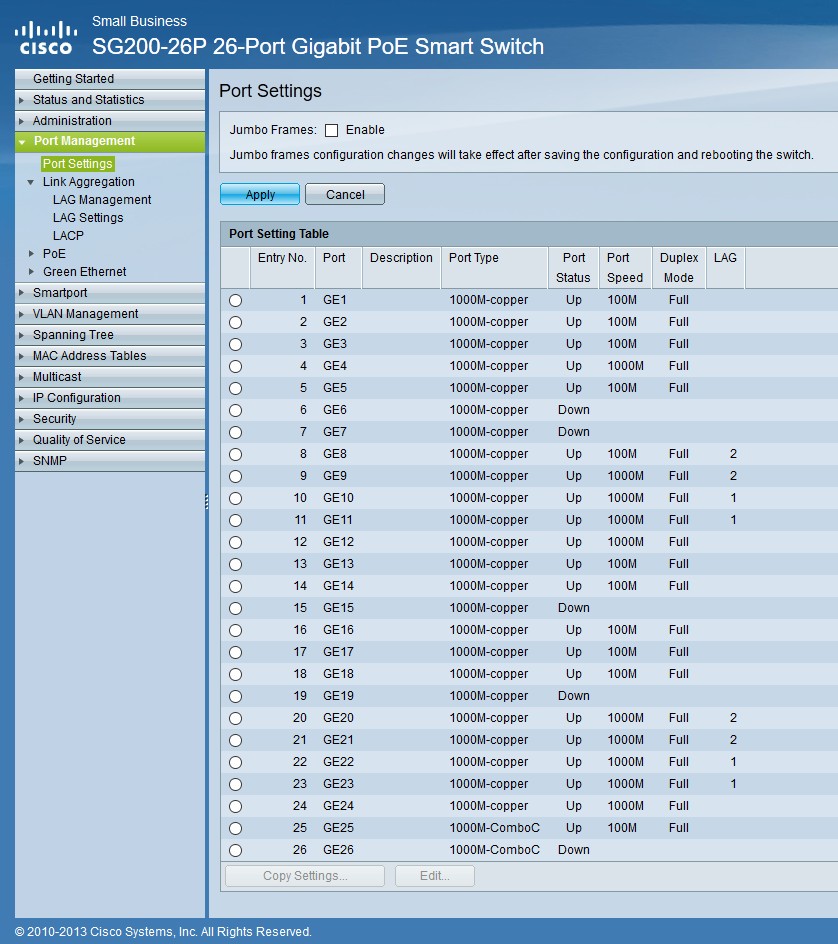Select the radio button for port GE12
Viewport: 838px width, 944px height.
coord(235,542)
